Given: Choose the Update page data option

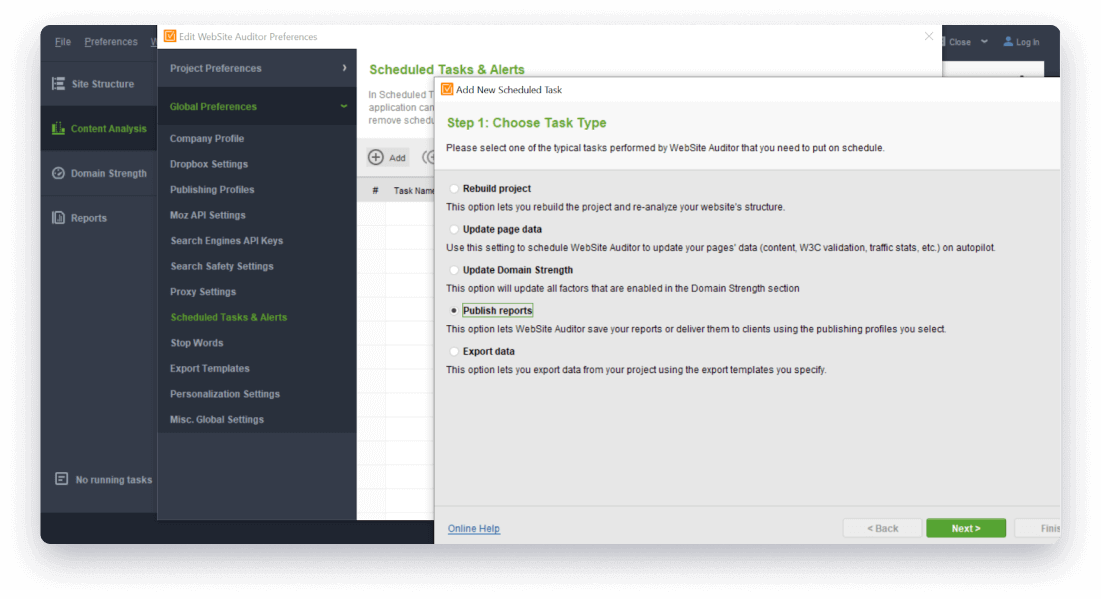Looking at the screenshot, I should tap(454, 229).
